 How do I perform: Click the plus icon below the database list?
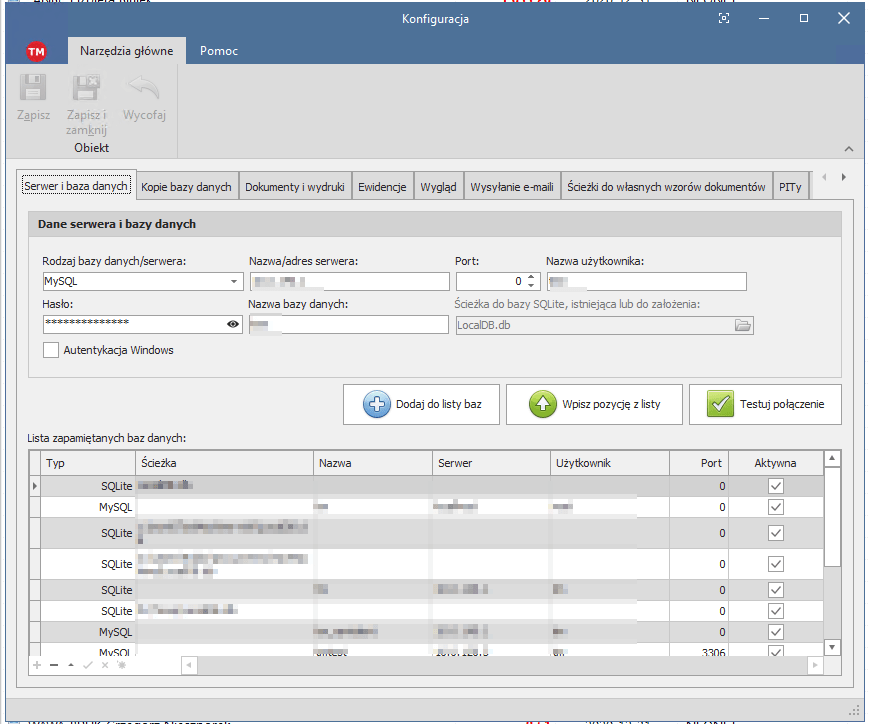point(37,664)
